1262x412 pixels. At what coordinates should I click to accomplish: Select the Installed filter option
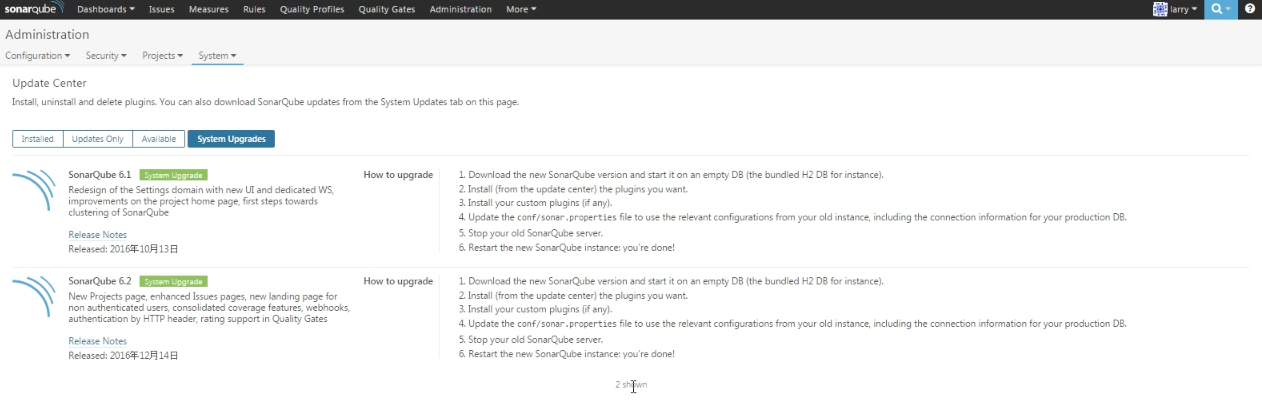pyautogui.click(x=38, y=139)
